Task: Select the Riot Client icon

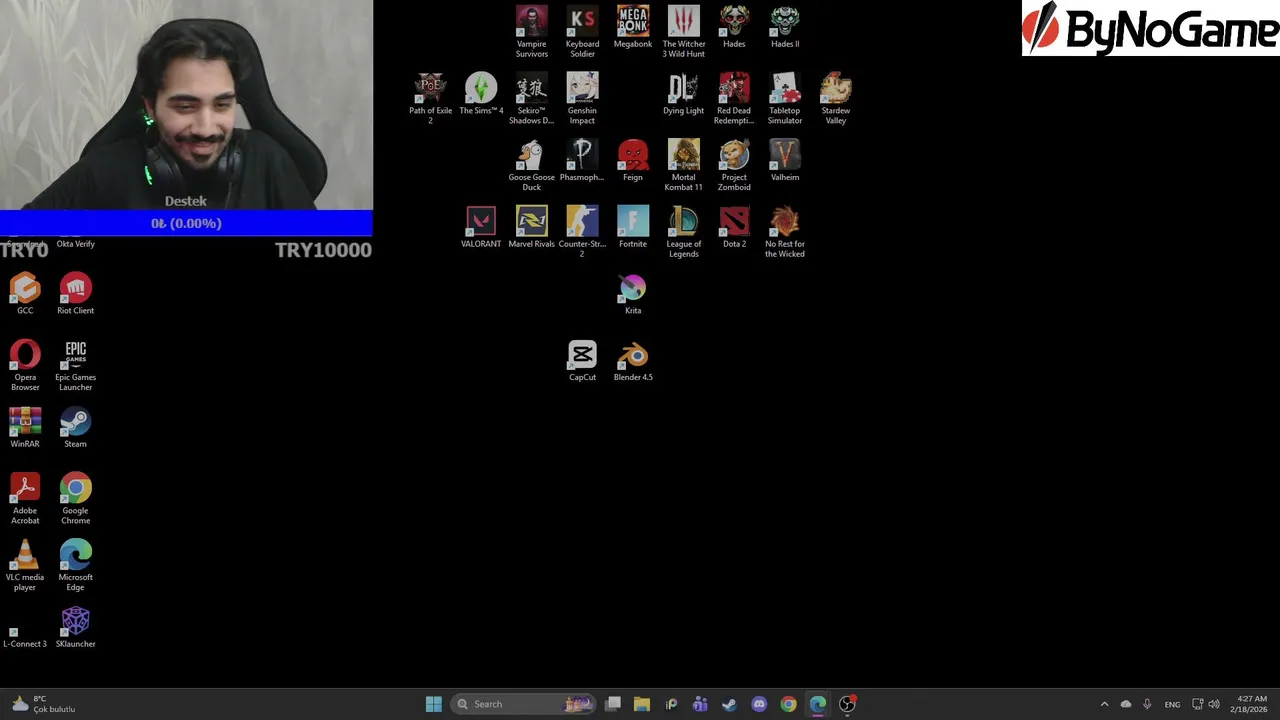Action: pos(75,294)
